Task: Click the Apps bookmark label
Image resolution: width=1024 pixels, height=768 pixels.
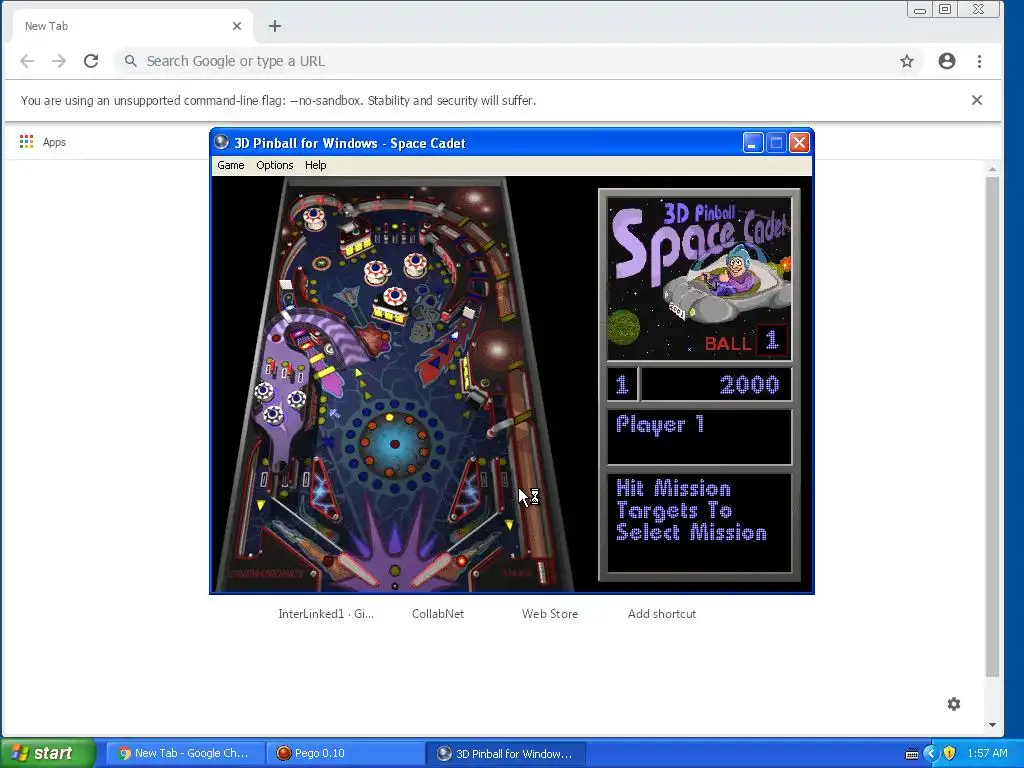Action: (54, 142)
